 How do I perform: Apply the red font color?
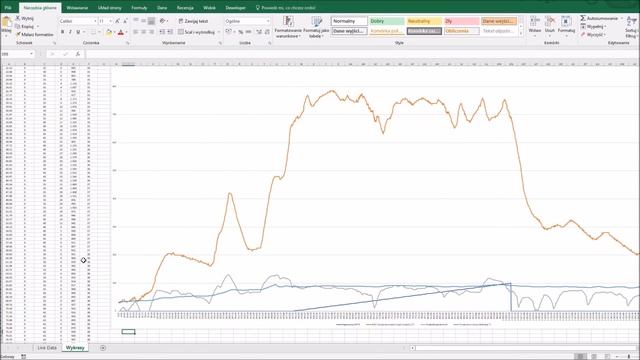pos(120,32)
